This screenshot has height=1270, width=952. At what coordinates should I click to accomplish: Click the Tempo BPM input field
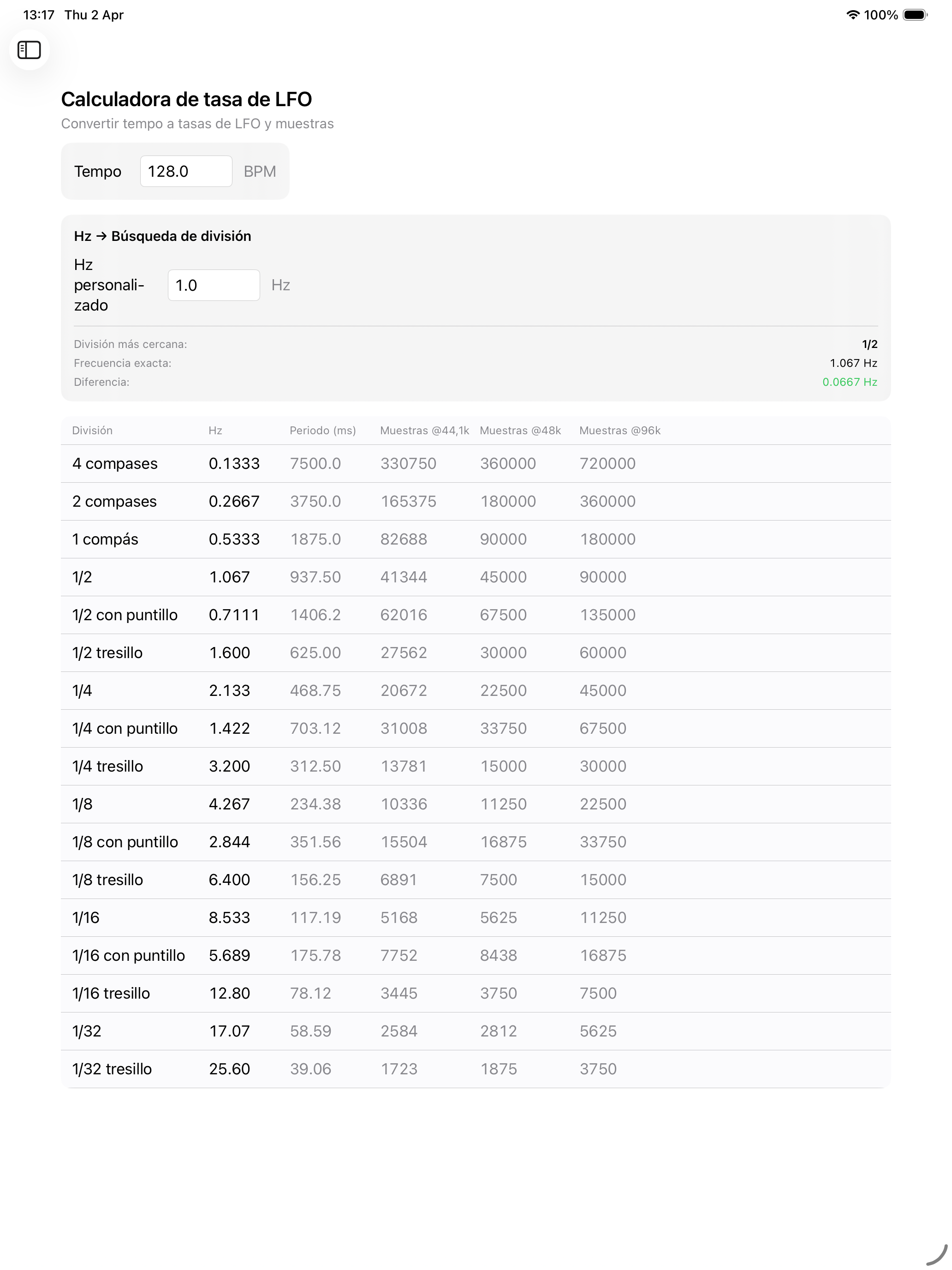tap(186, 171)
